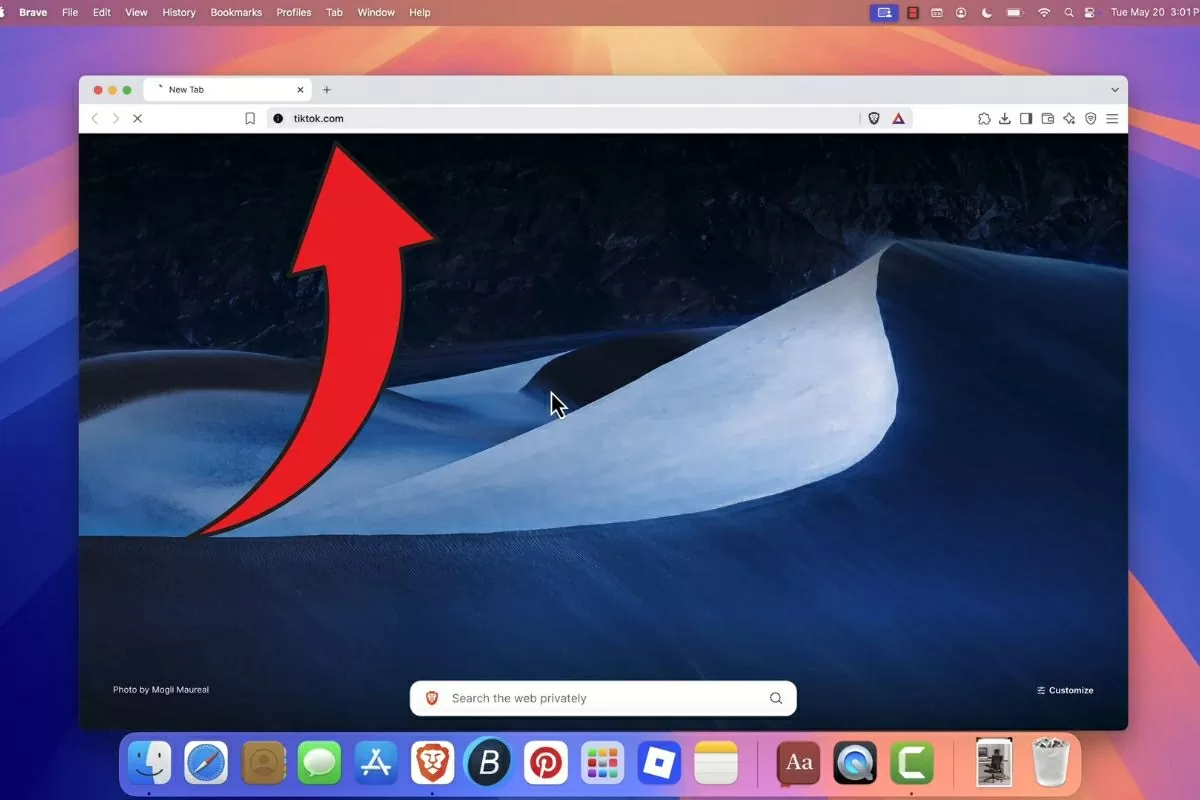The width and height of the screenshot is (1200, 800).
Task: Open the window list dropdown chevron
Action: (x=1115, y=89)
